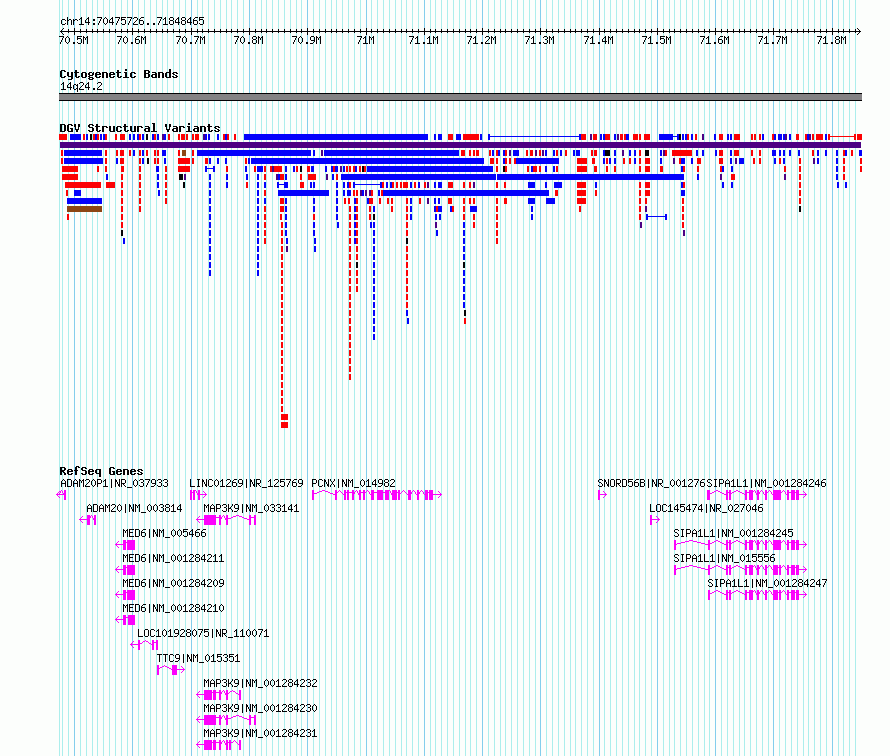Screen dimensions: 890x756
Task: Open the MED6|NM_001284210 gene label
Action: pos(173,608)
